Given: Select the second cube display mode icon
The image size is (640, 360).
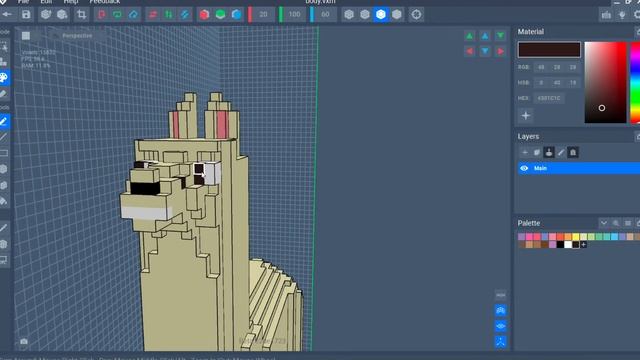Looking at the screenshot, I should click(365, 15).
